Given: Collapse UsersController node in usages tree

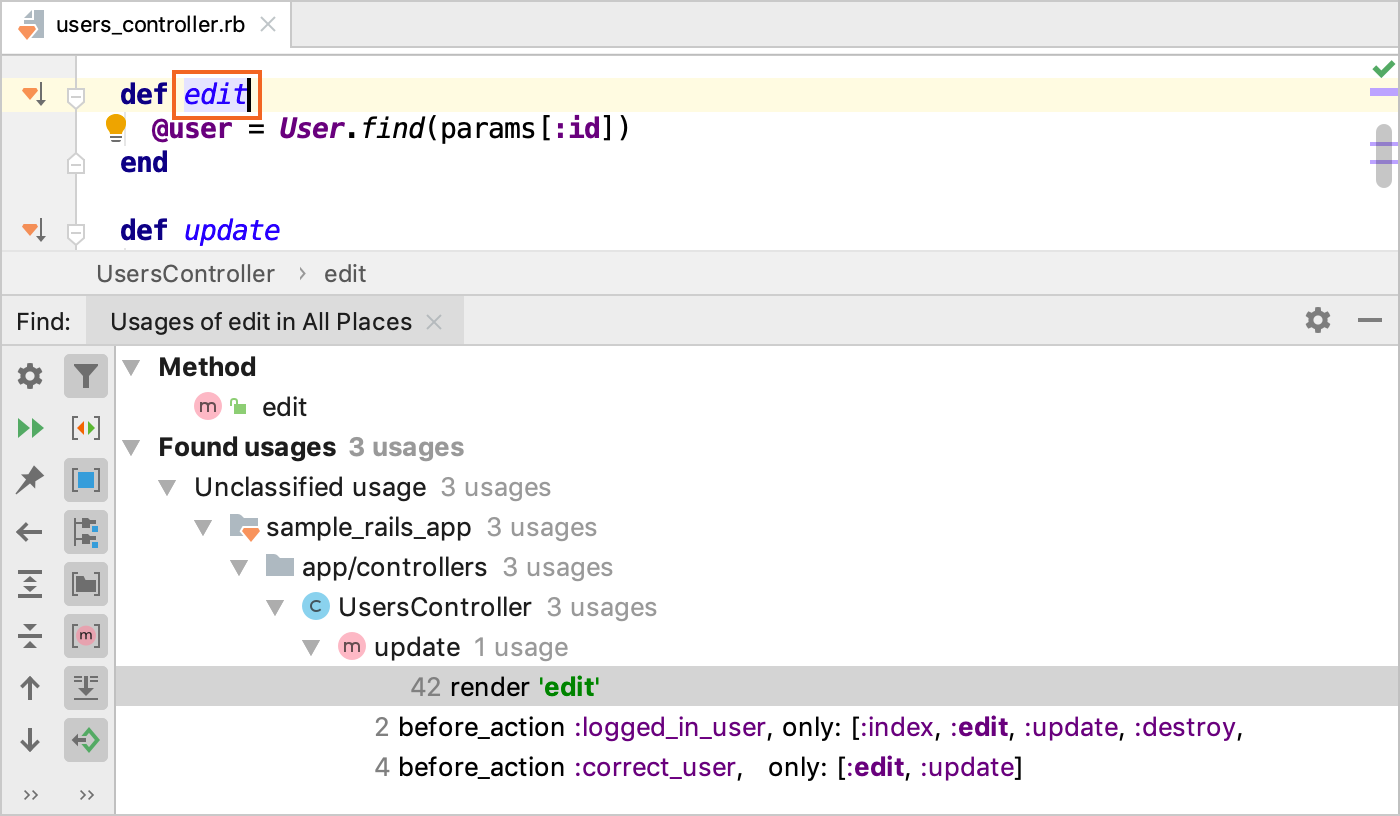Looking at the screenshot, I should pos(276,608).
